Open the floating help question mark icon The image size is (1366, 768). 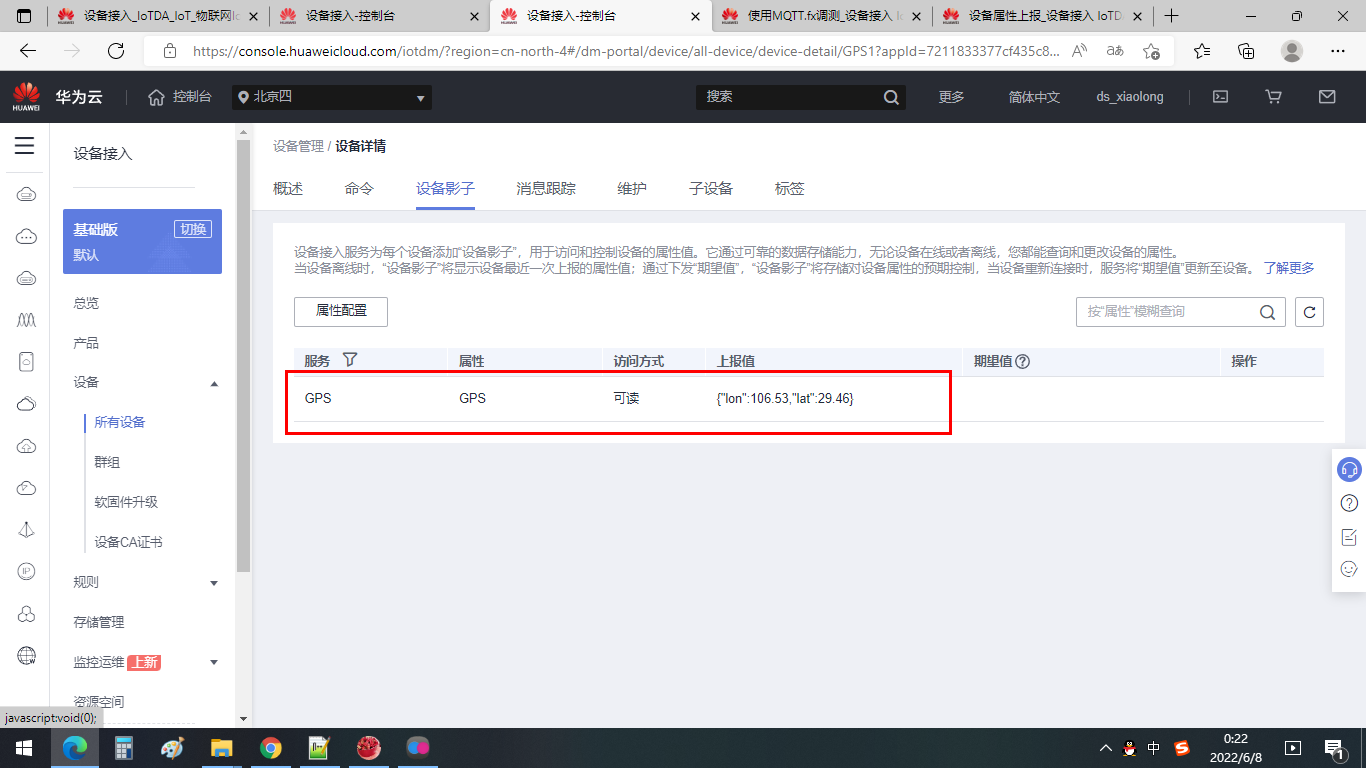1349,503
